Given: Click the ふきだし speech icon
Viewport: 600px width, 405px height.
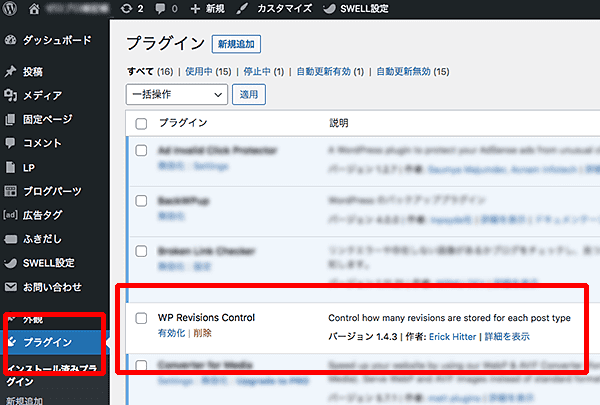Looking at the screenshot, I should 10,239.
